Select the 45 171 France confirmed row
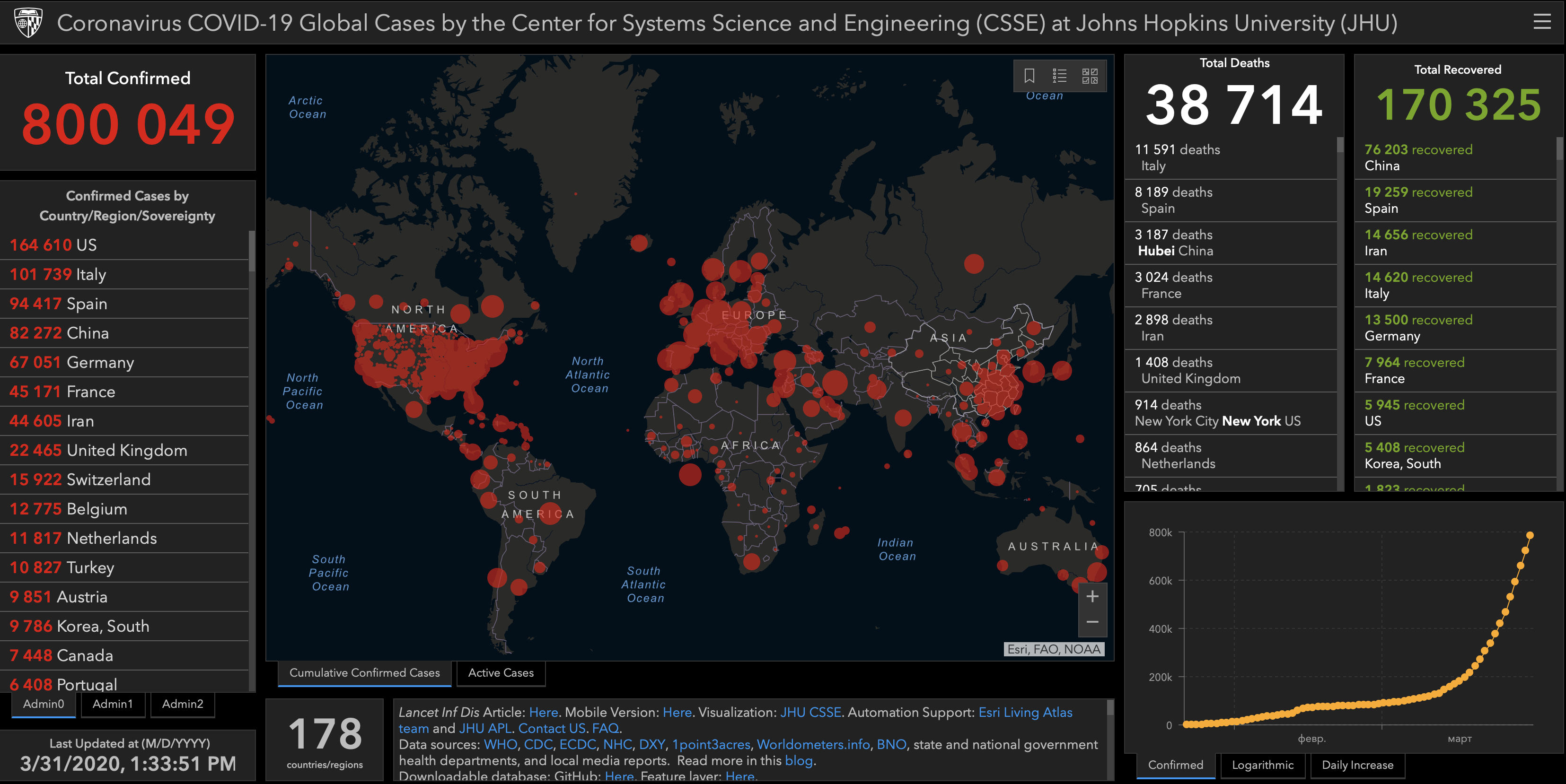 click(x=124, y=392)
